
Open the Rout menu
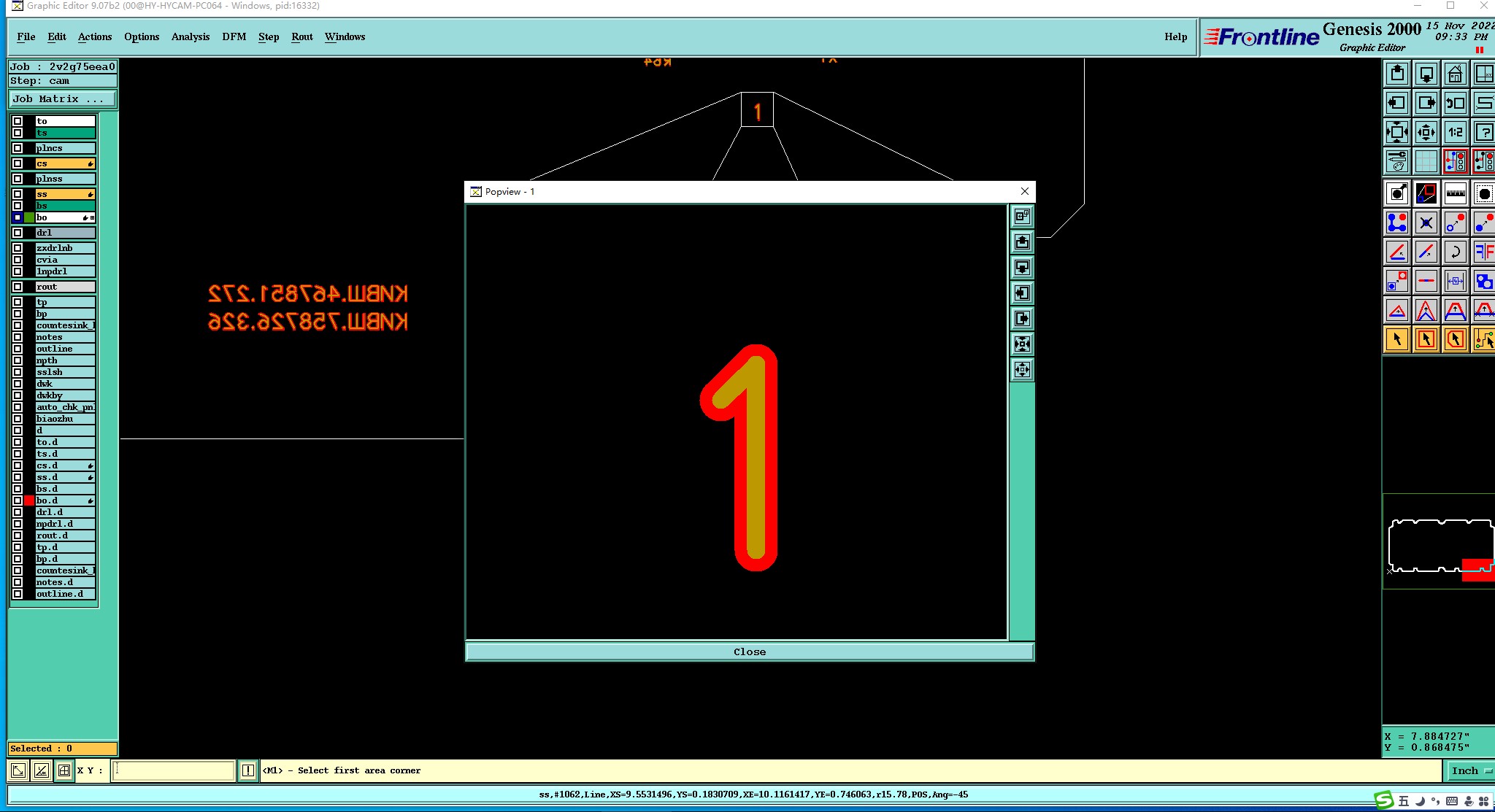point(301,36)
